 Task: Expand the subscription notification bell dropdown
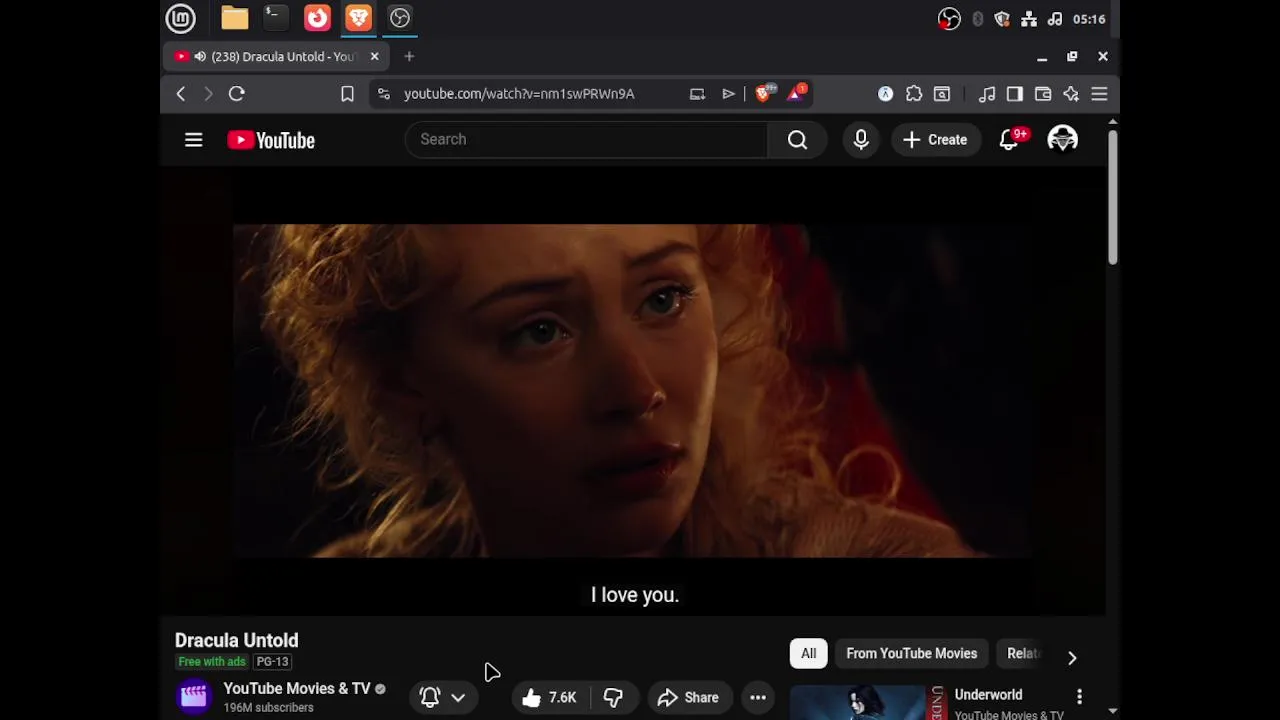(x=443, y=698)
